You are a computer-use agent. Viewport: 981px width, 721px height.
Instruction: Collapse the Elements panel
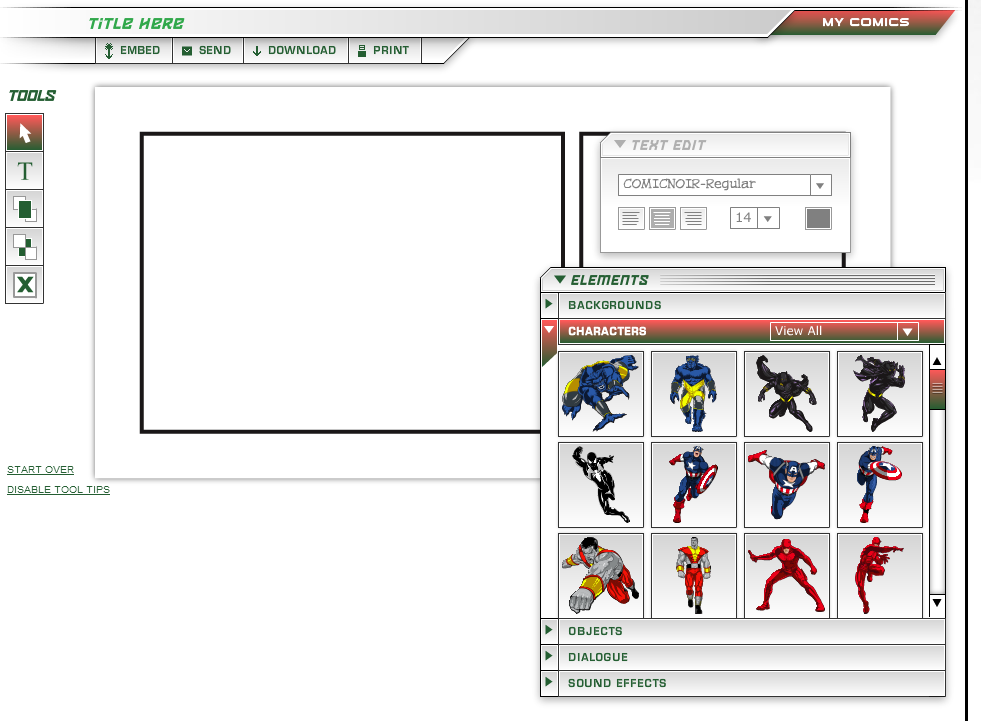(559, 279)
